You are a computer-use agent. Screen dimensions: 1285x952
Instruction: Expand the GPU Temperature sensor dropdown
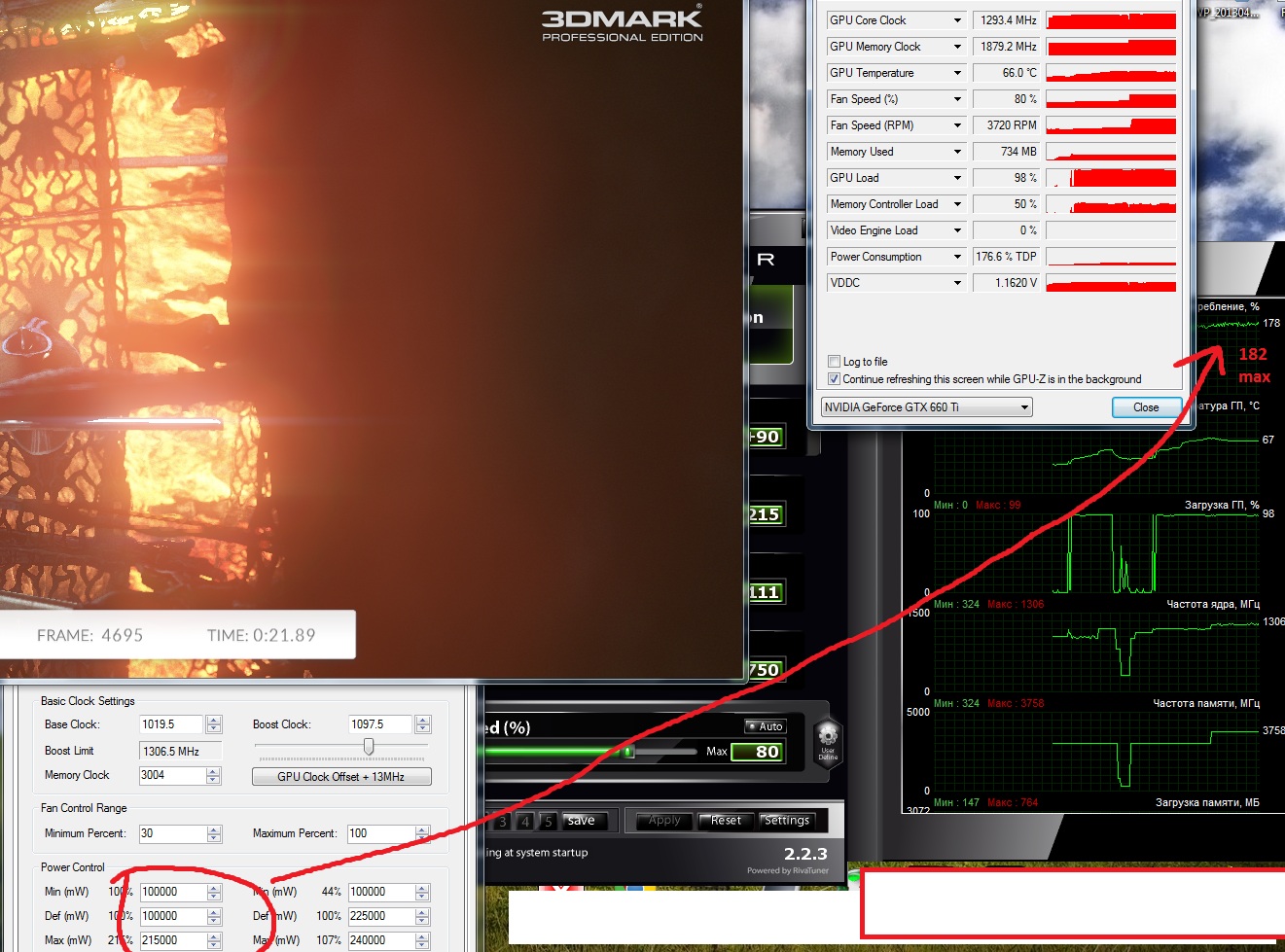coord(957,73)
